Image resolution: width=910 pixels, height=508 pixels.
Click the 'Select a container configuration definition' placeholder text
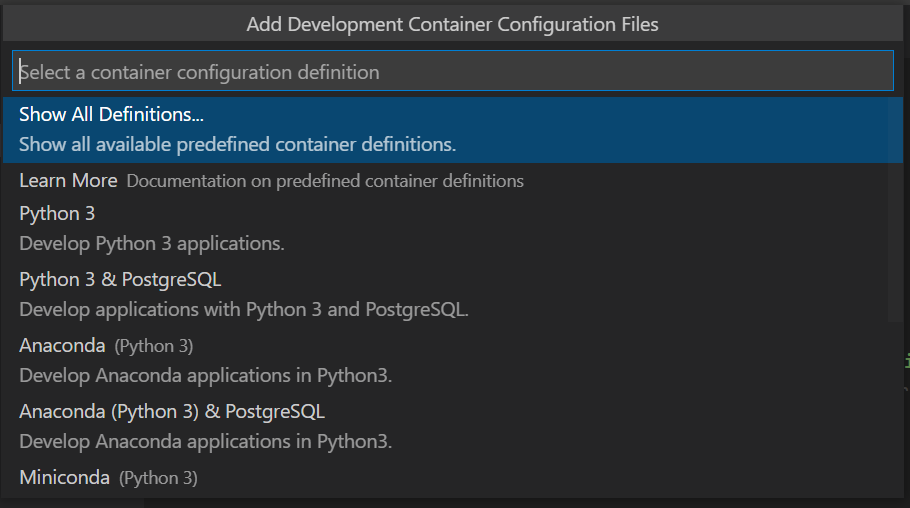200,73
